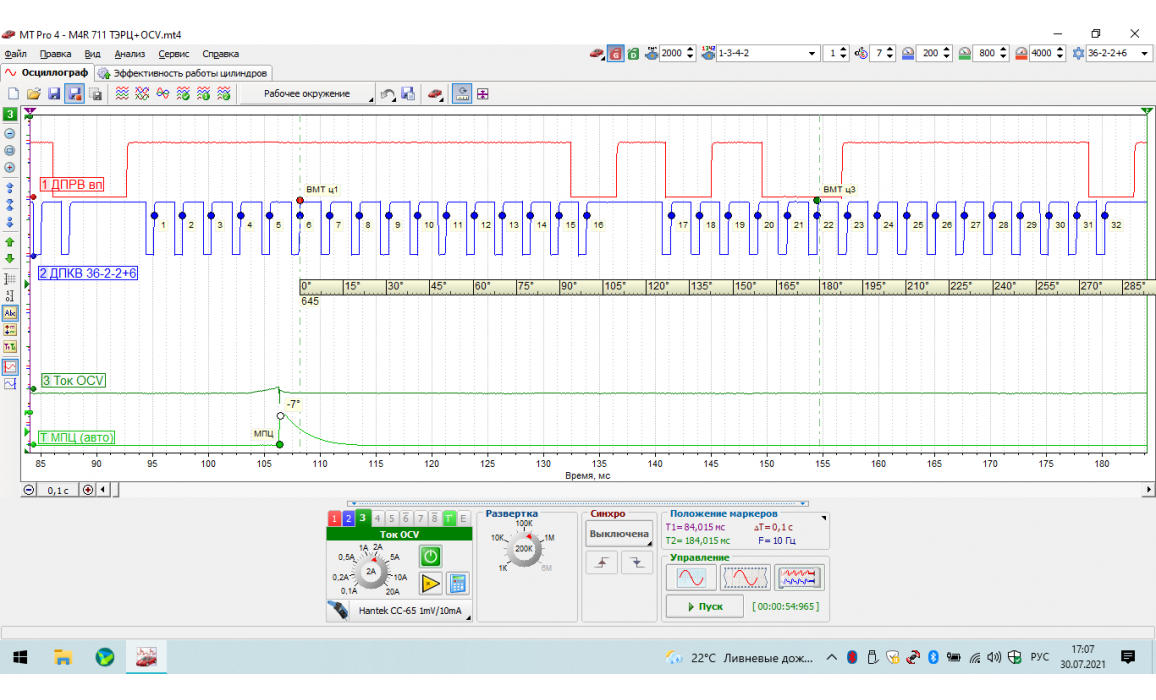Select the falling edge trigger icon
This screenshot has height=700, width=1156.
[637, 564]
